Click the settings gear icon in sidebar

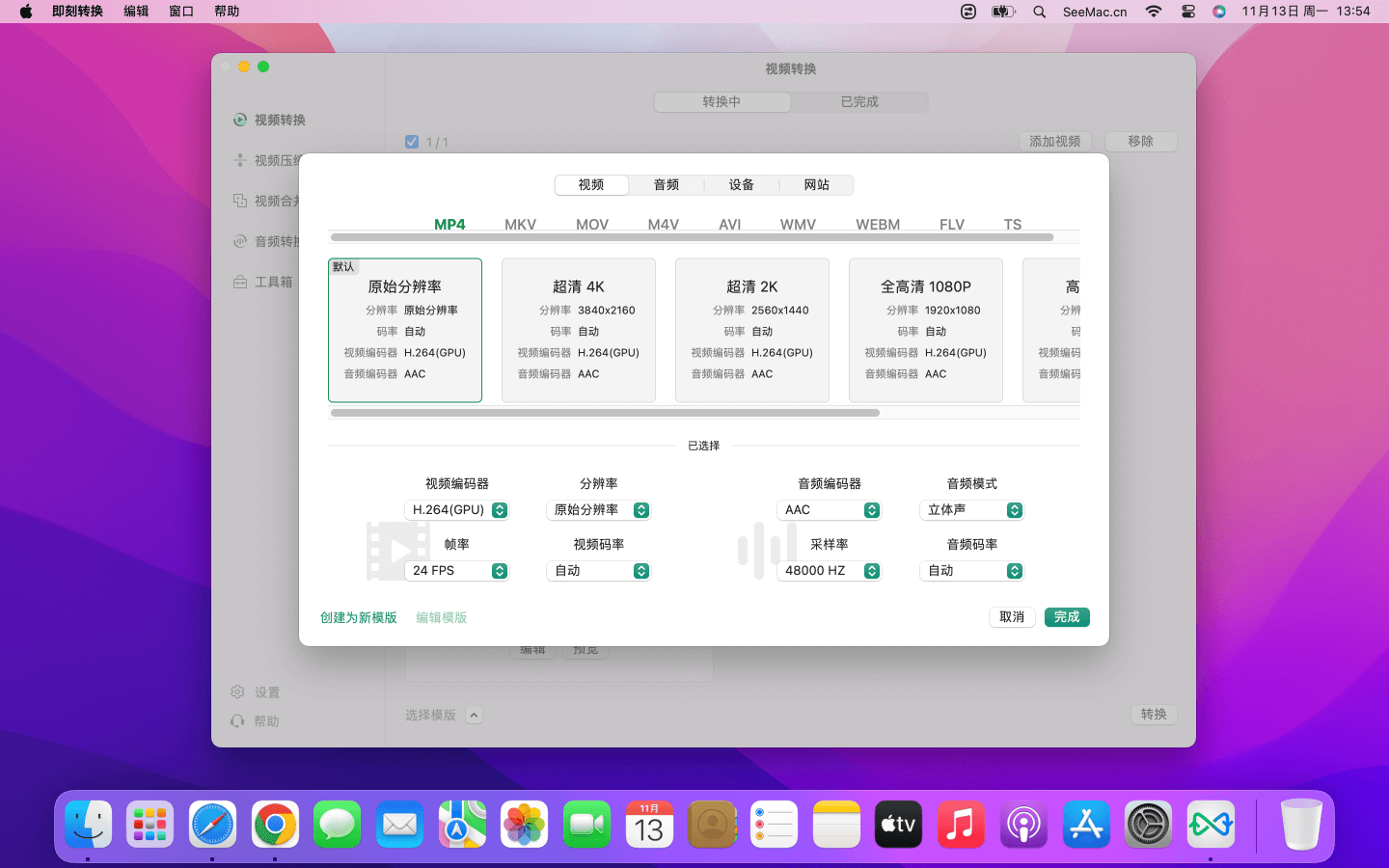(x=238, y=692)
